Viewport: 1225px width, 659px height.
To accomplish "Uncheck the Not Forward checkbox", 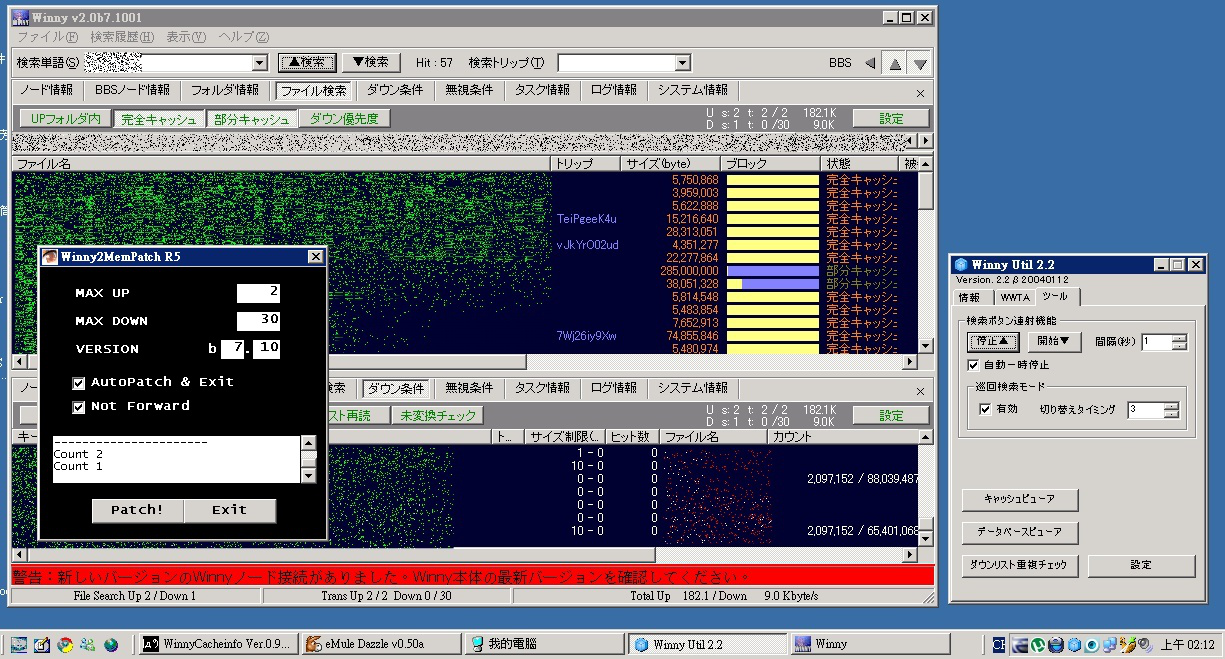I will [x=79, y=406].
